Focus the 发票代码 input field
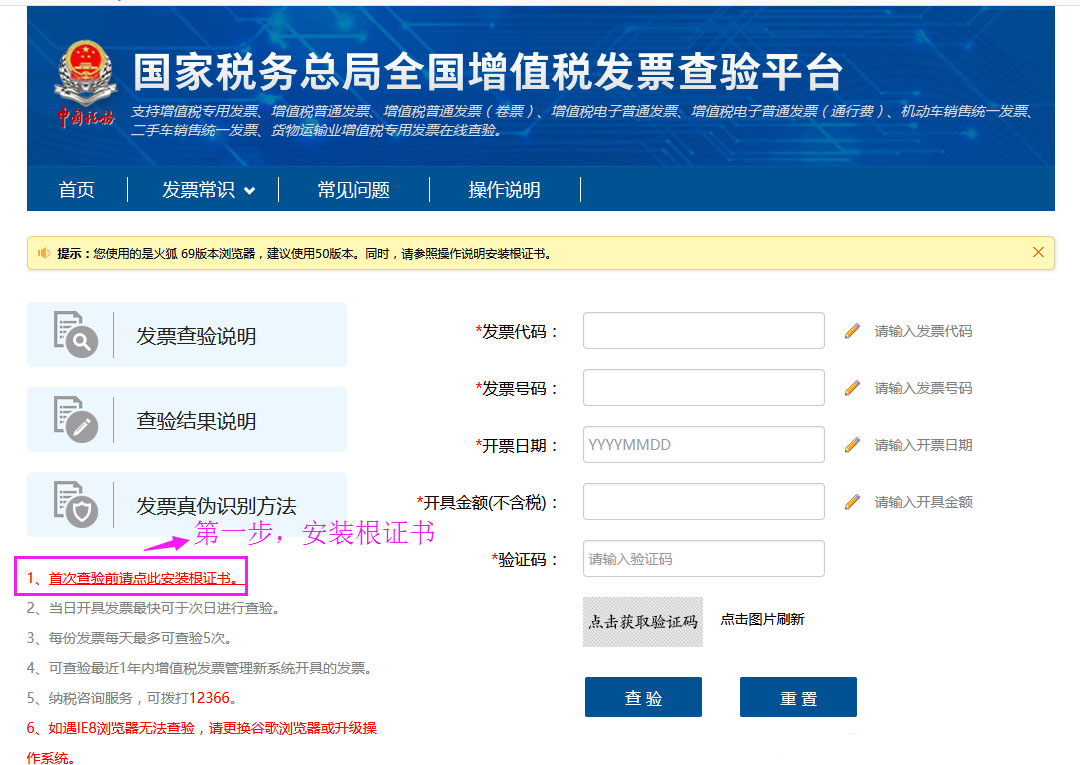This screenshot has height=765, width=1080. pyautogui.click(x=703, y=331)
